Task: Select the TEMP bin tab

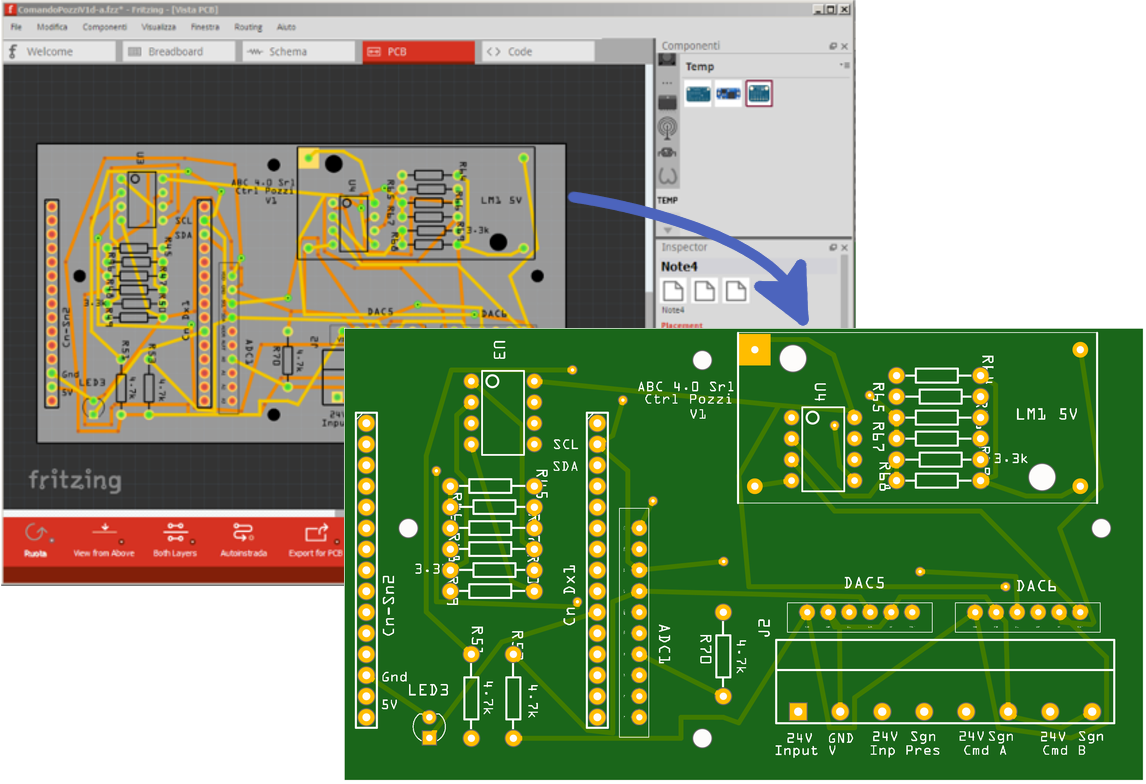Action: 667,200
